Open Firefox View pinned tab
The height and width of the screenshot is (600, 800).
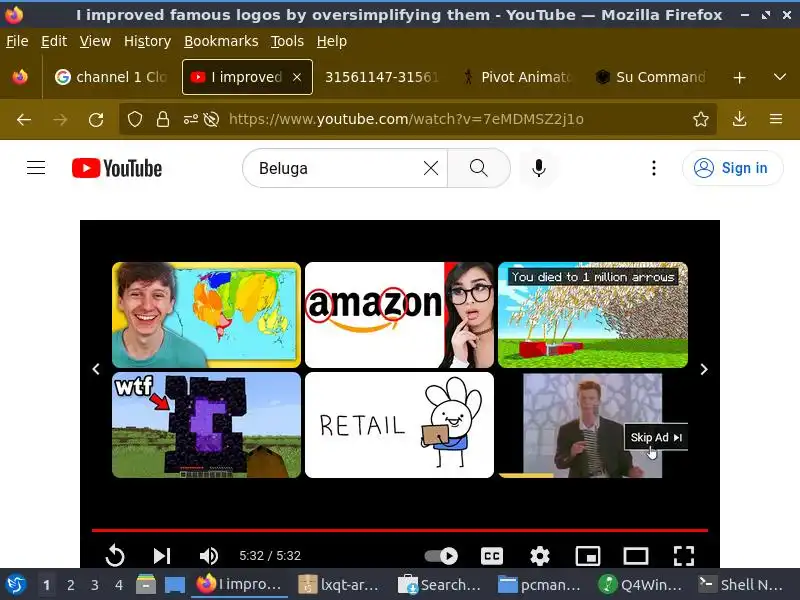coord(20,77)
